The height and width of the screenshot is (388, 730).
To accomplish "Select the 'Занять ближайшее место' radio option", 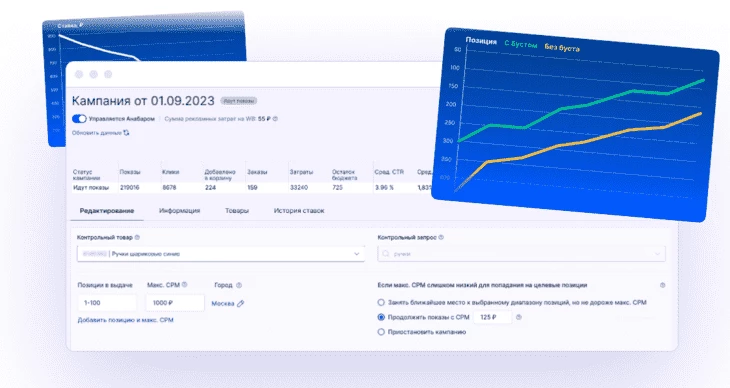I will [x=381, y=302].
